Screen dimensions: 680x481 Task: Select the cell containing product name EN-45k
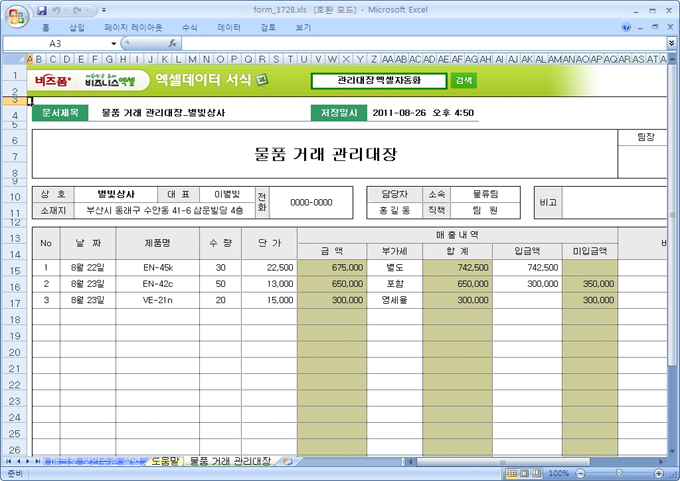pyautogui.click(x=159, y=267)
